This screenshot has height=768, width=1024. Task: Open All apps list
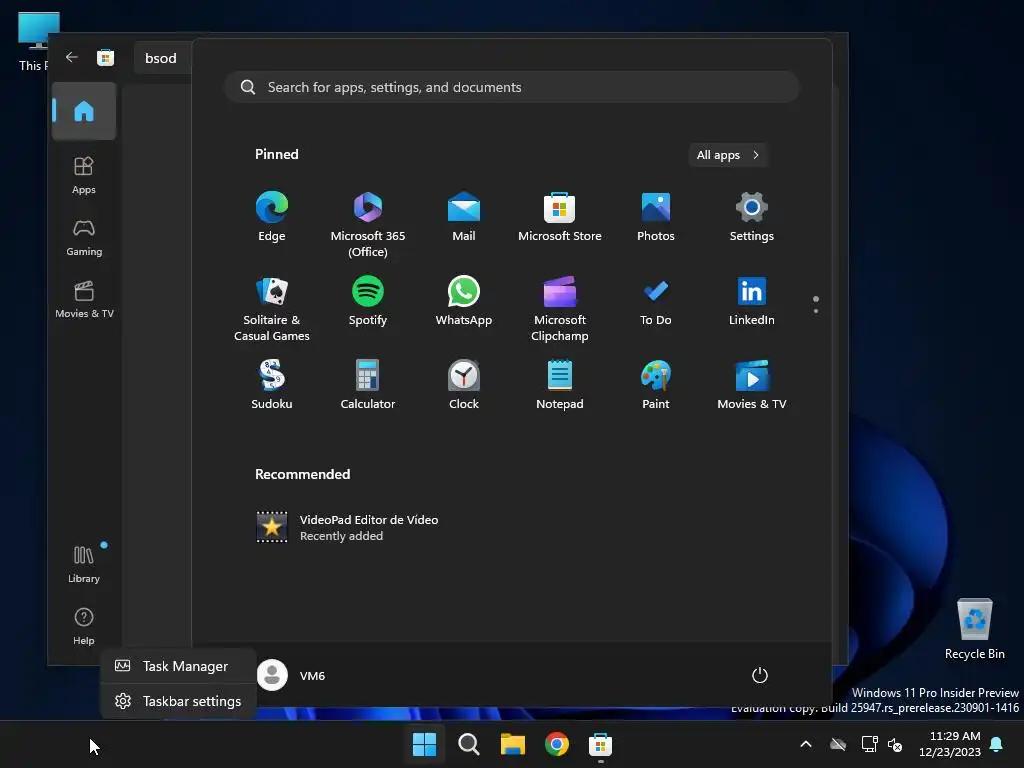(728, 155)
